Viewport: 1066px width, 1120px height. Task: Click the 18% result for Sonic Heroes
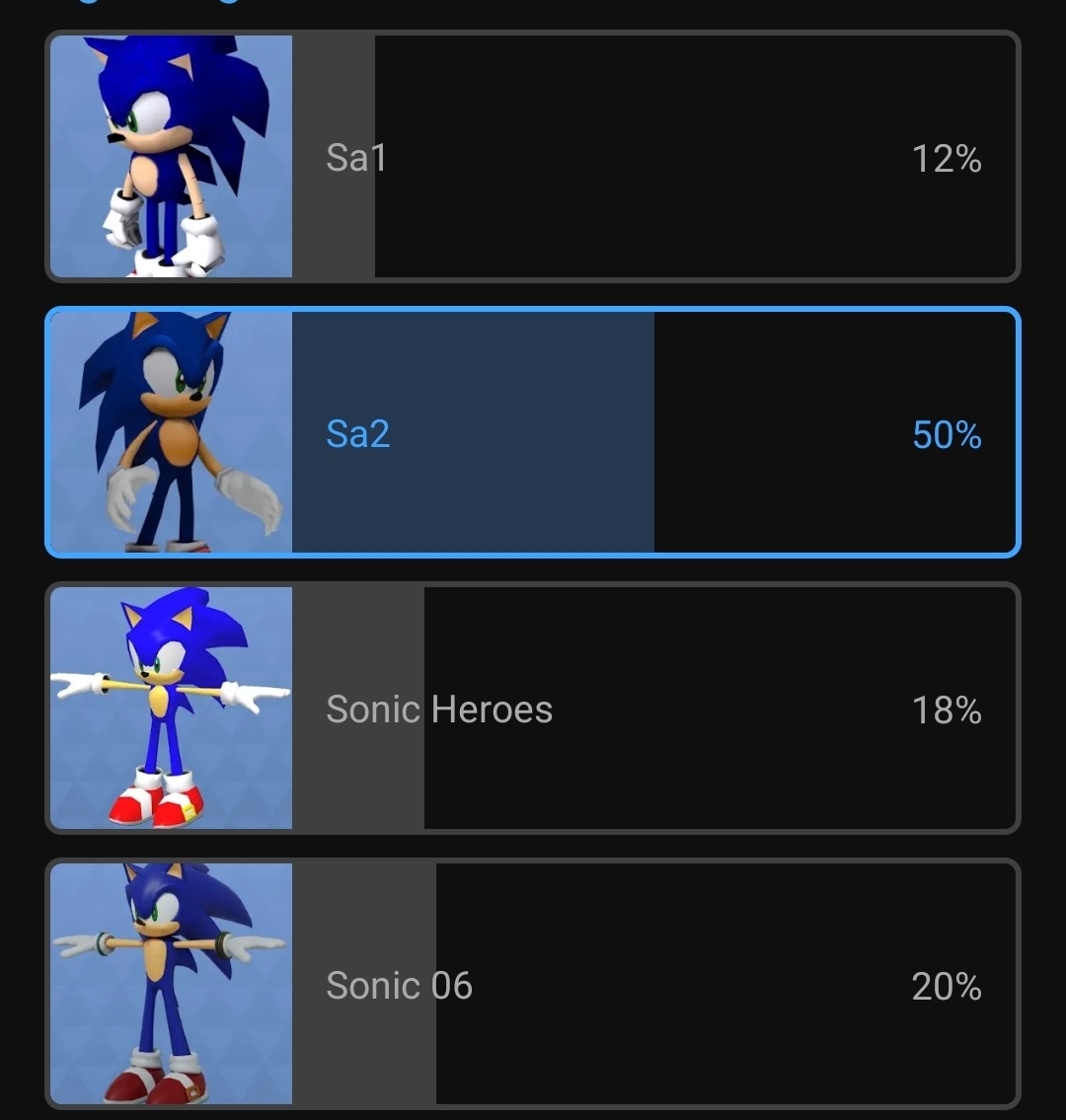click(947, 710)
